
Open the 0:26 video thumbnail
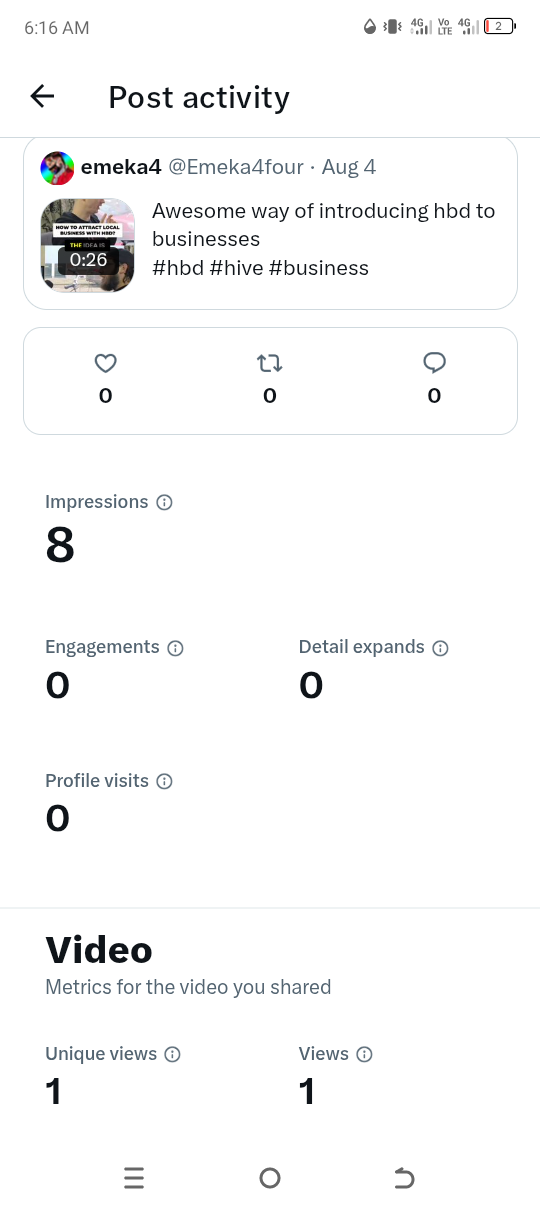click(x=88, y=246)
